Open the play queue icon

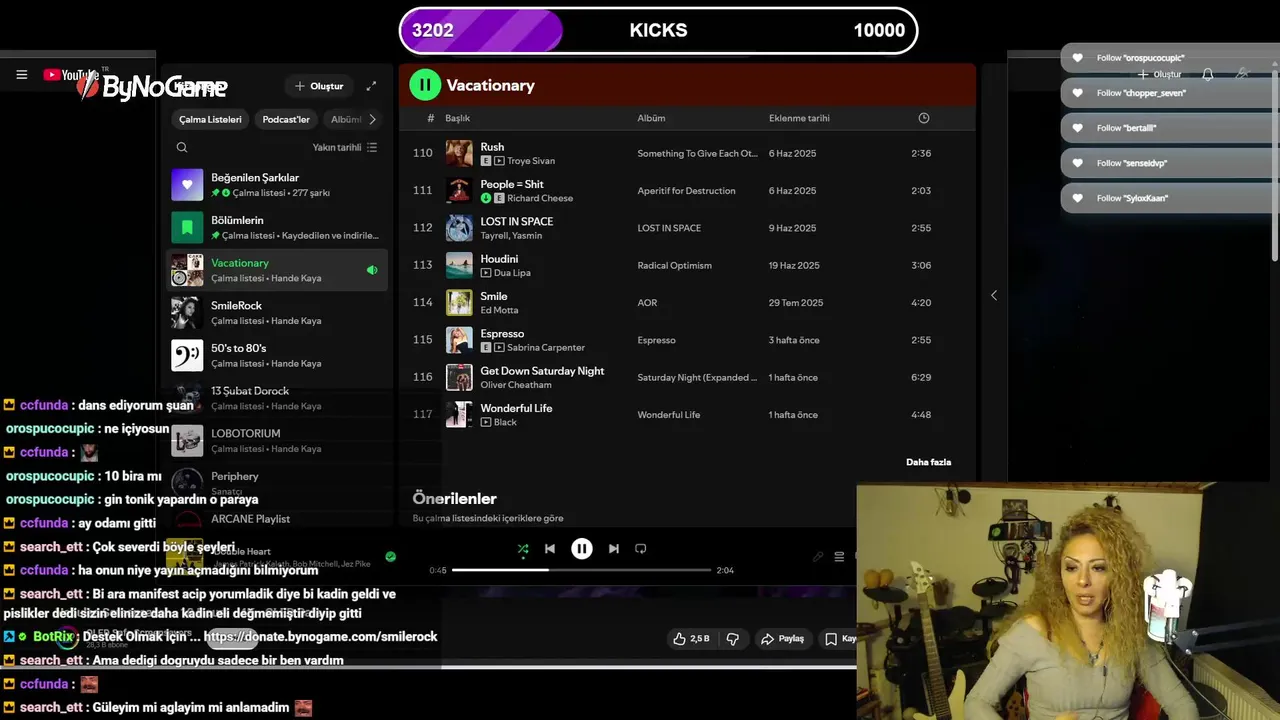(839, 557)
